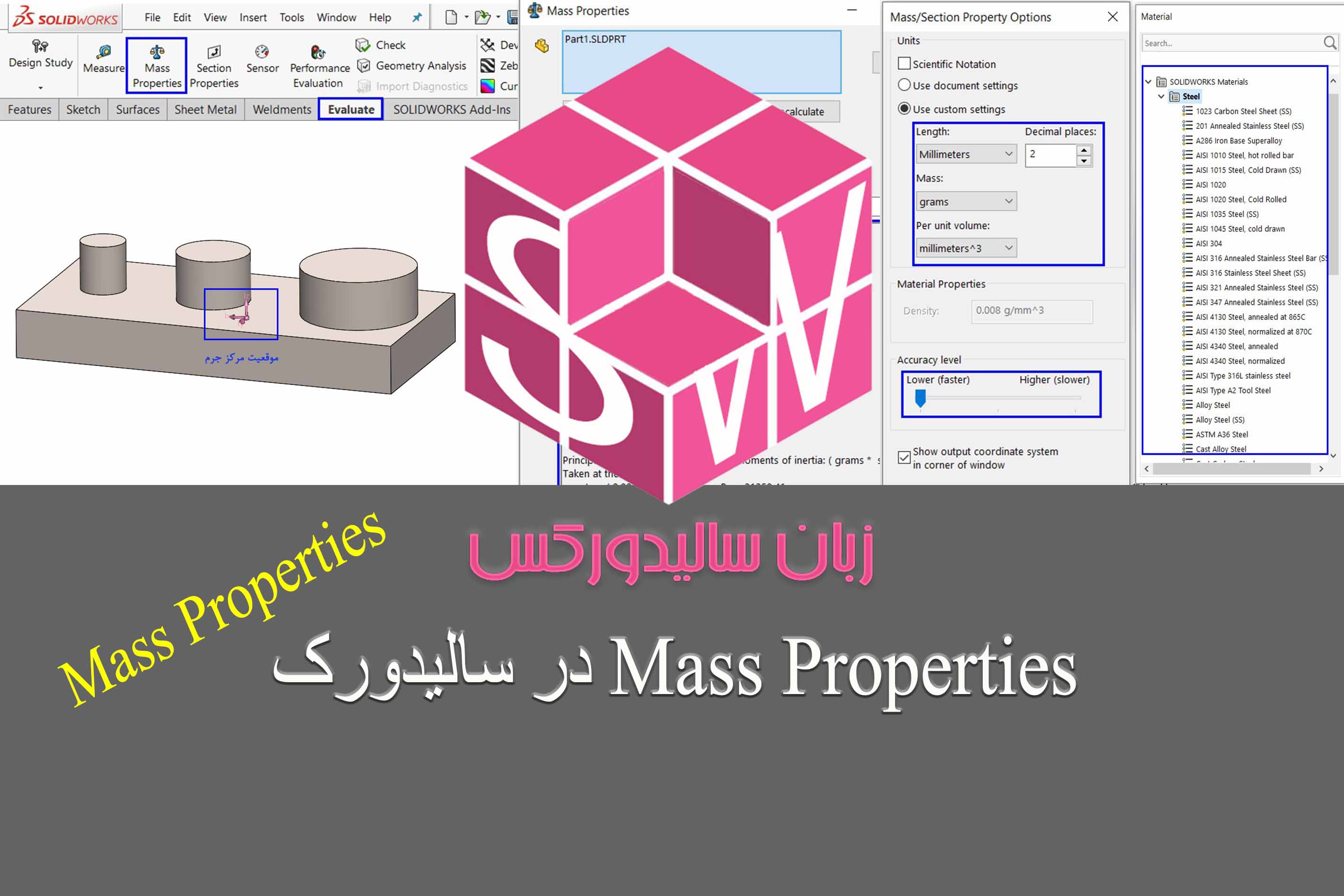Click the Recalculate button
This screenshot has width=1344, height=896.
click(810, 112)
